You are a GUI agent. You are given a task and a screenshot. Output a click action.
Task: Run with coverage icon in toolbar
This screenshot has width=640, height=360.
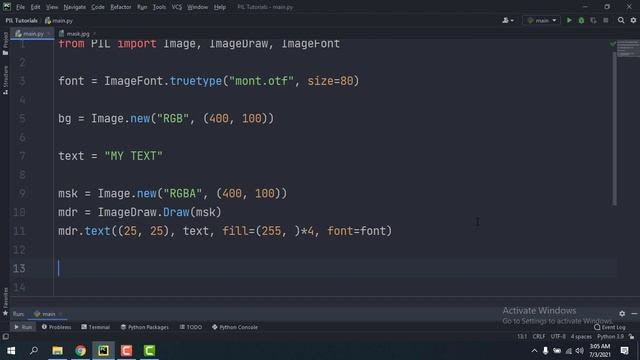(593, 20)
